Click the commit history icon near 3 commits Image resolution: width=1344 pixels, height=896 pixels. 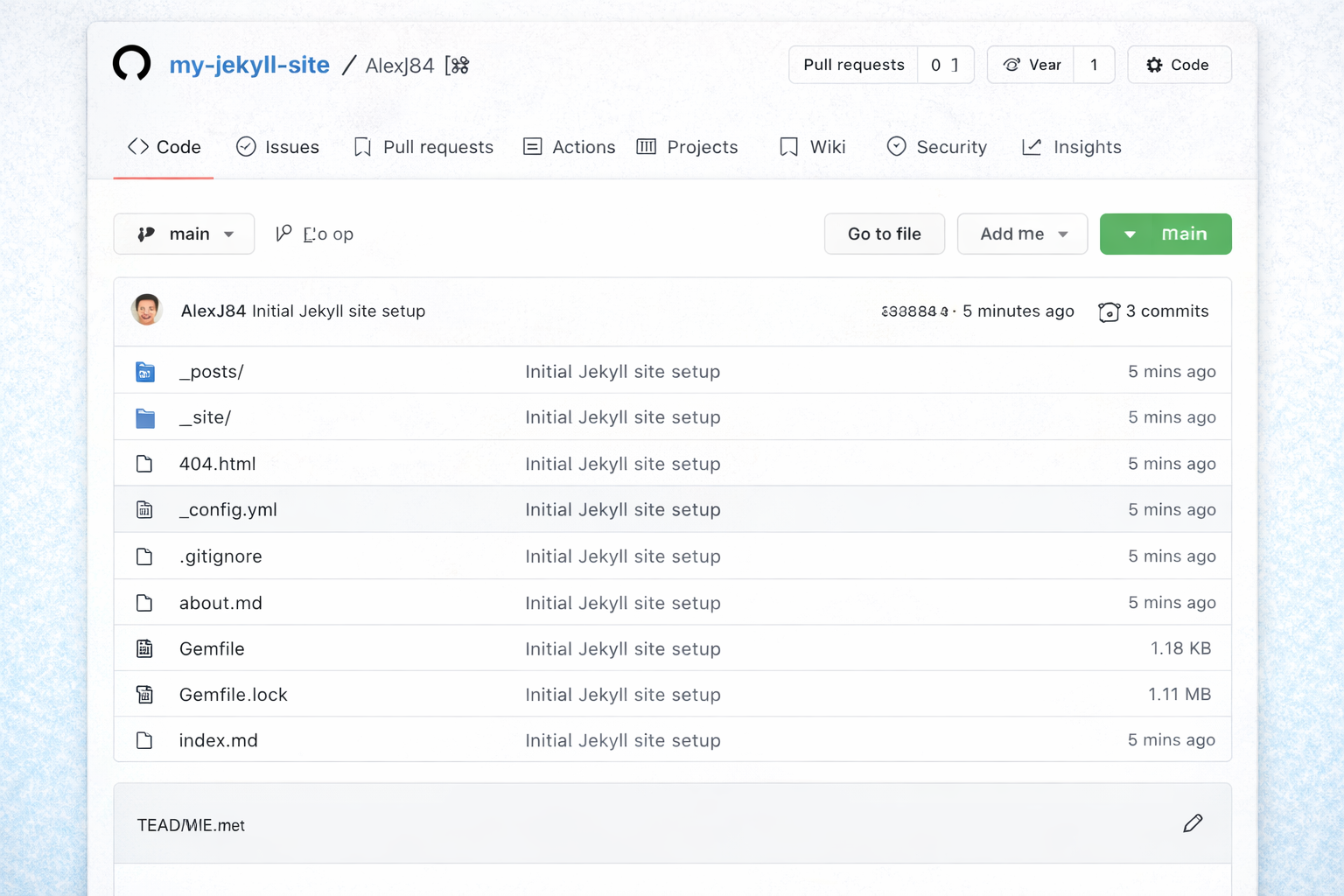coord(1109,311)
